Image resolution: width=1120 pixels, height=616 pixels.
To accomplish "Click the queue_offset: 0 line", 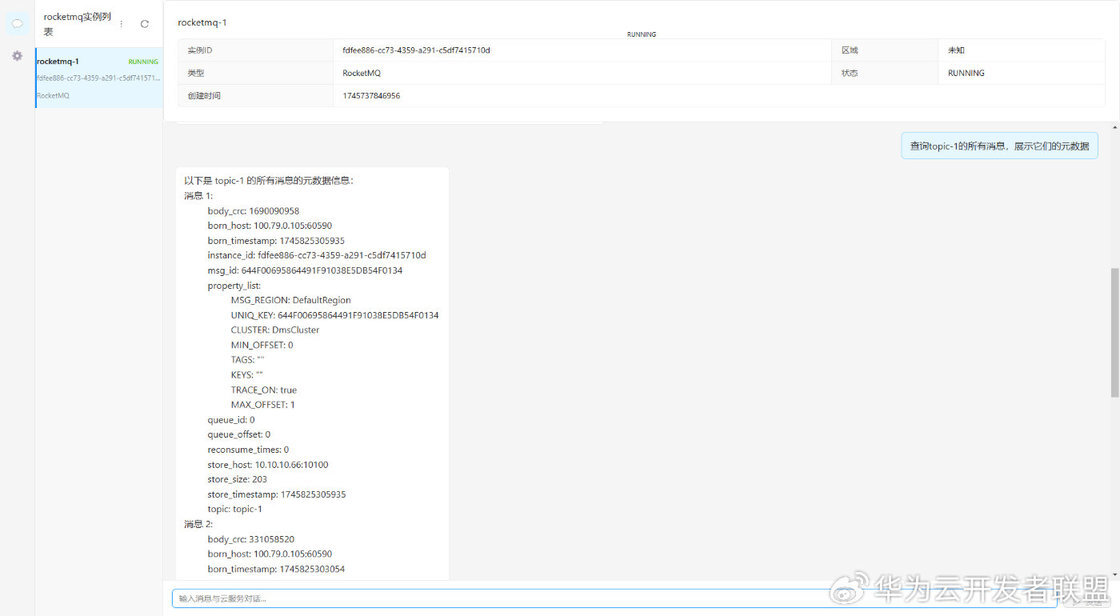I will pos(239,434).
